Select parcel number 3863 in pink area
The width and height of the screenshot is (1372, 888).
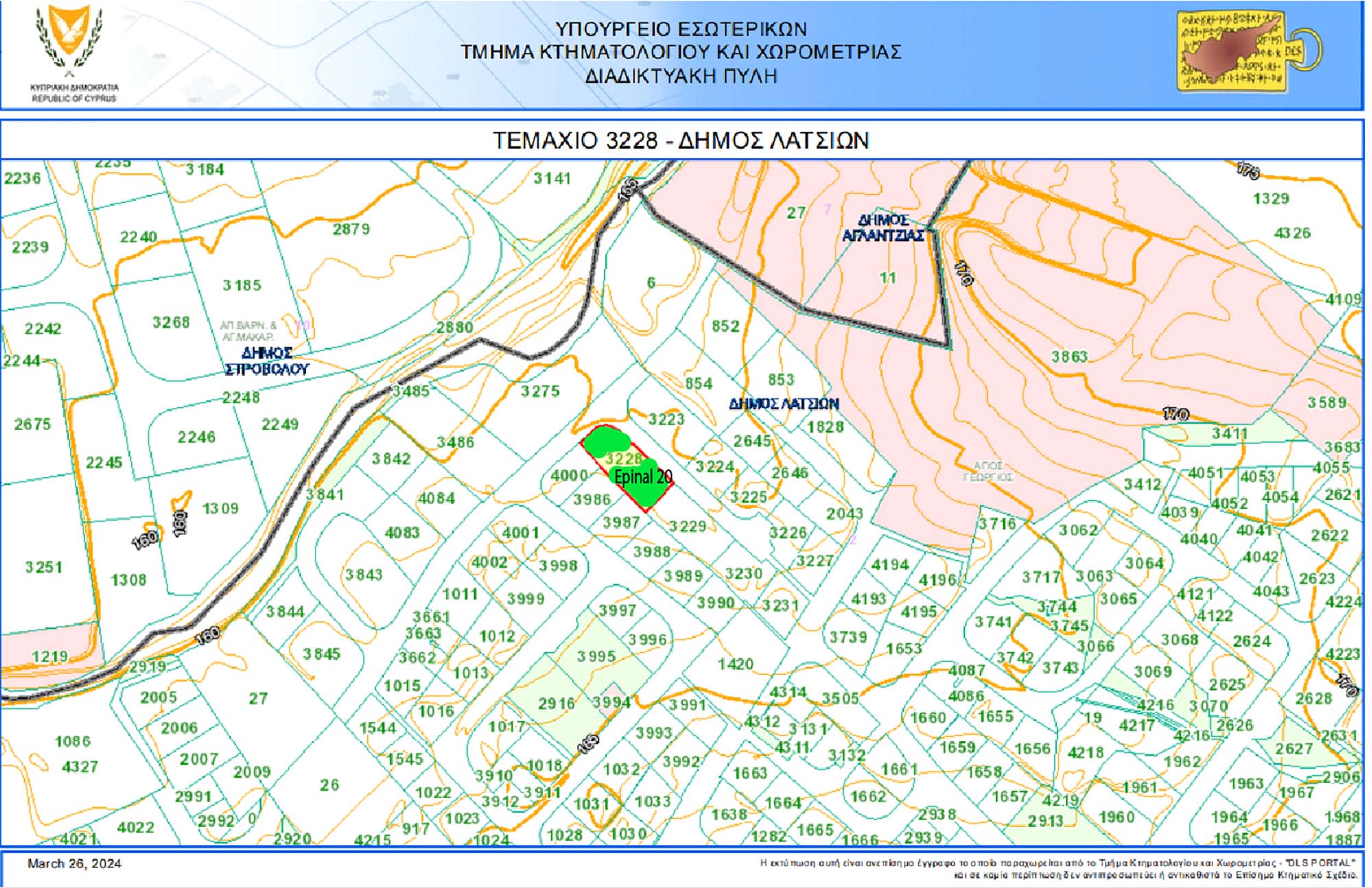click(1069, 357)
